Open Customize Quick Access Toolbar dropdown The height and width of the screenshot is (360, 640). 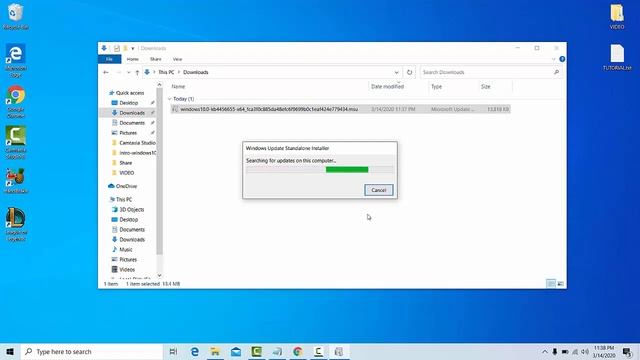133,49
